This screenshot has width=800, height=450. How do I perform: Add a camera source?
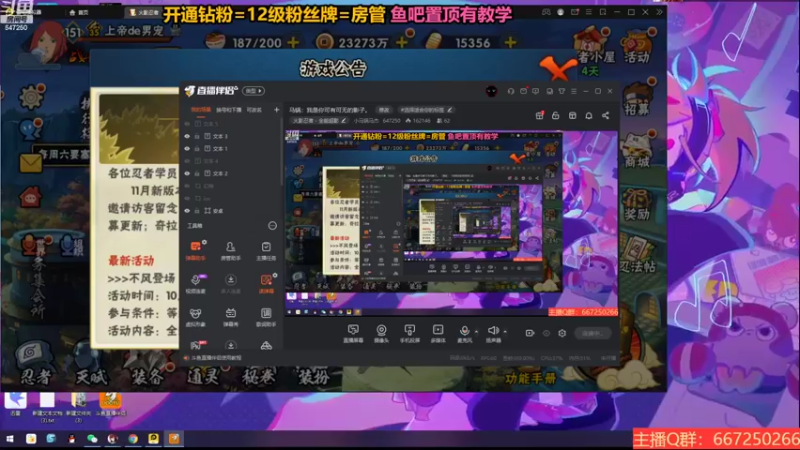381,333
